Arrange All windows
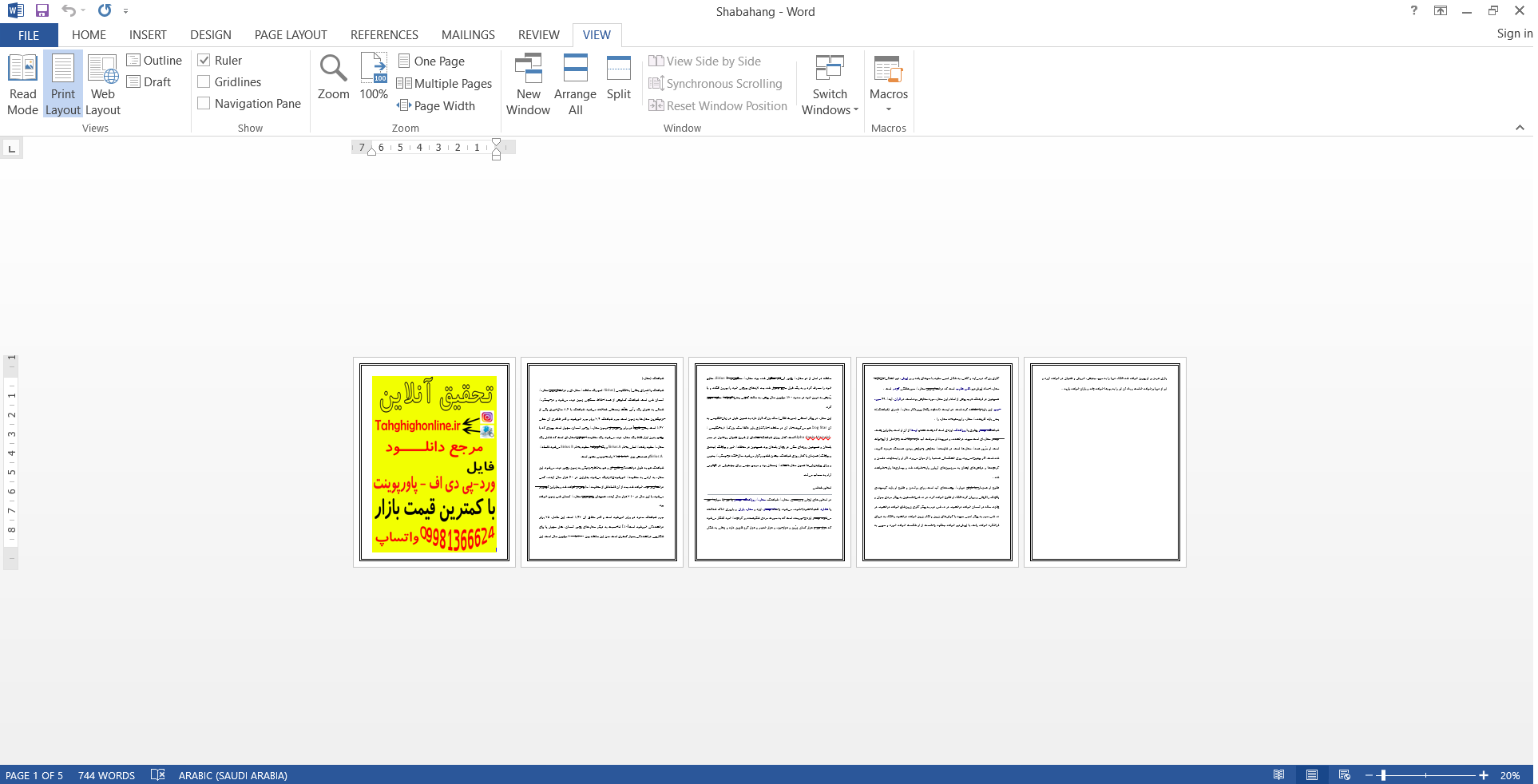Viewport: 1538px width, 784px height. click(x=576, y=85)
